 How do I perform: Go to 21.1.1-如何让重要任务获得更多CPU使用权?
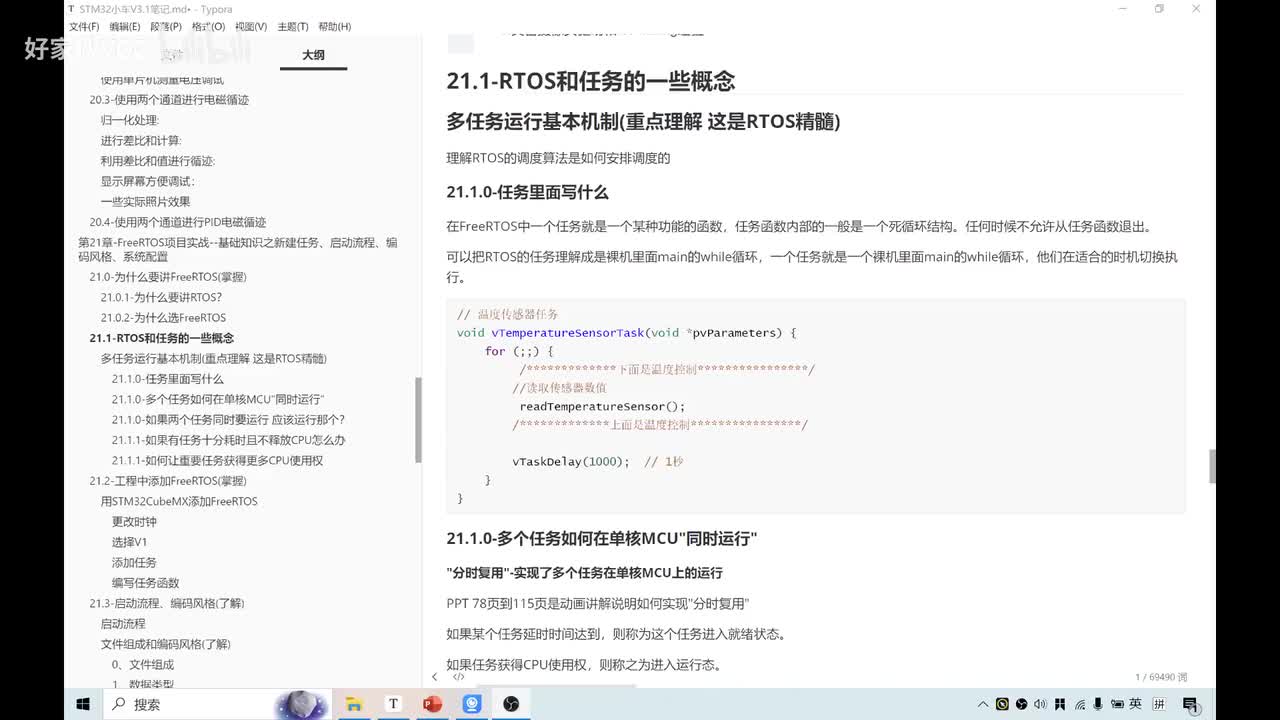pos(217,461)
